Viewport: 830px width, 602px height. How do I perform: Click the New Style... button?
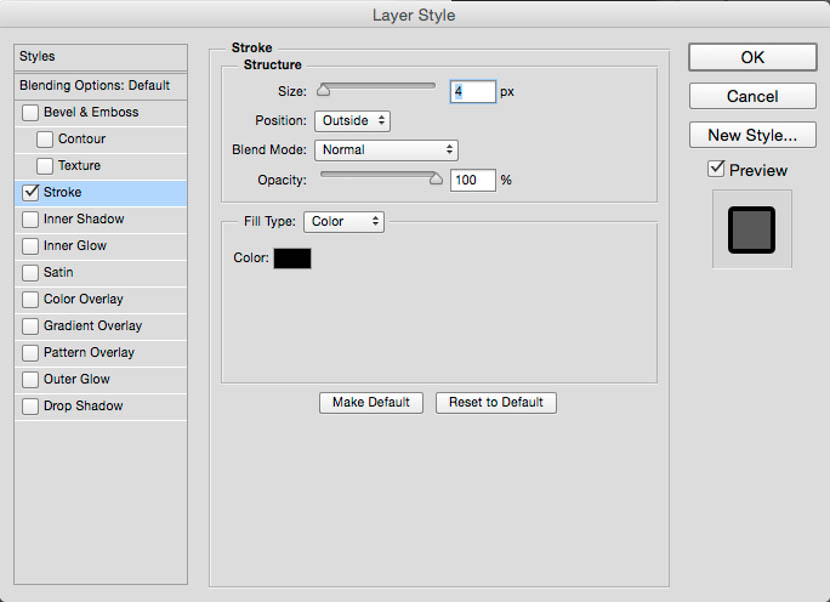click(752, 135)
